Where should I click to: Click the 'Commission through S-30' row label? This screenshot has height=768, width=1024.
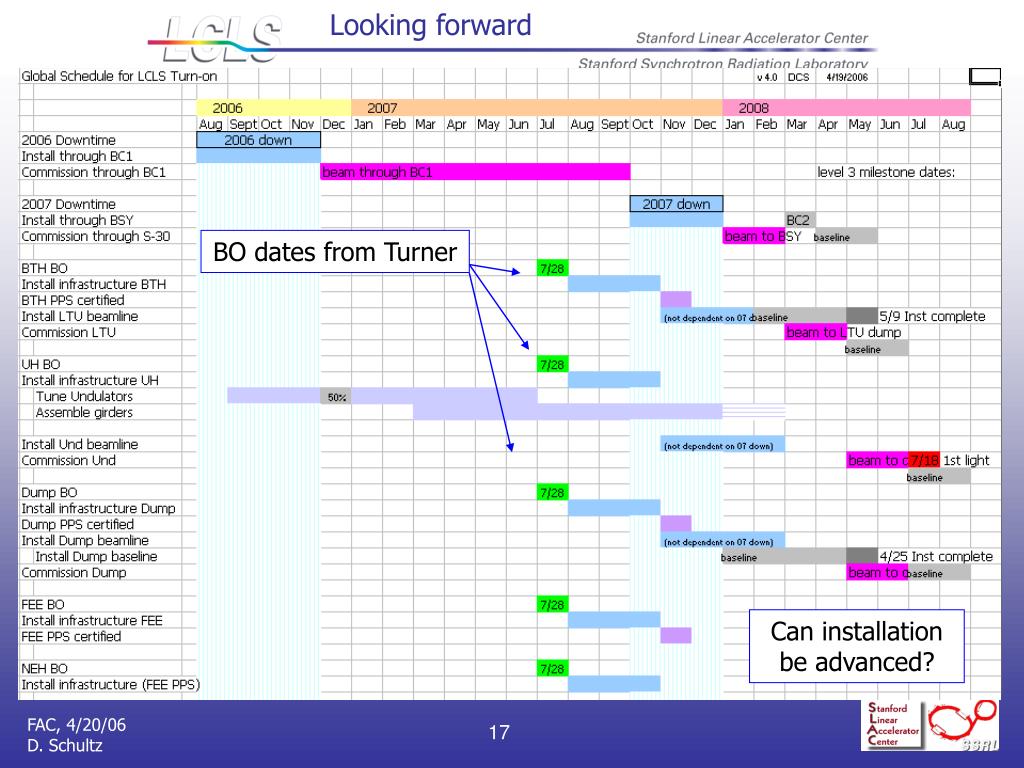[95, 236]
